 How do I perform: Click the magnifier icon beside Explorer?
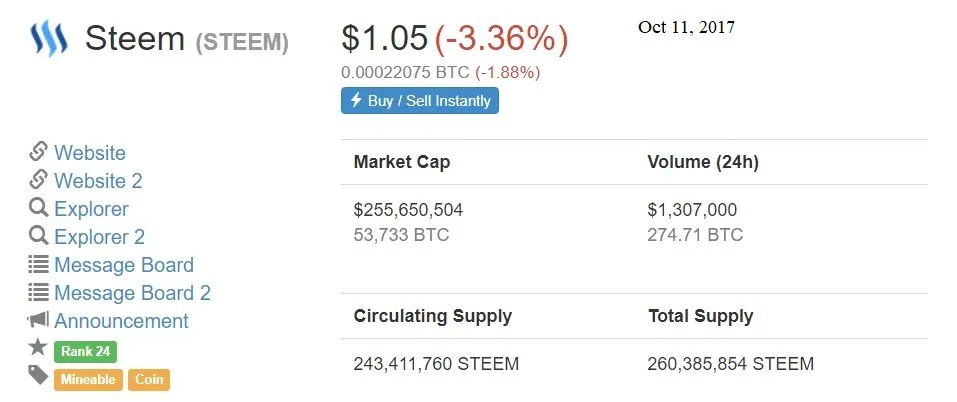[38, 208]
